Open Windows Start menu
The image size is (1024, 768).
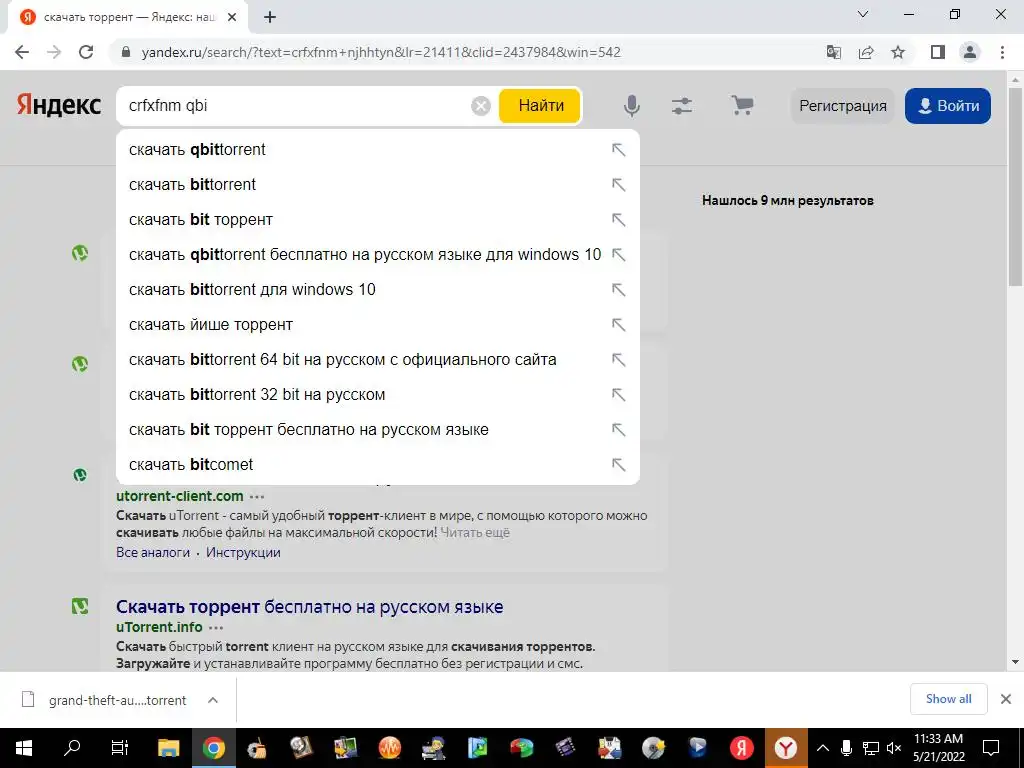[24, 748]
